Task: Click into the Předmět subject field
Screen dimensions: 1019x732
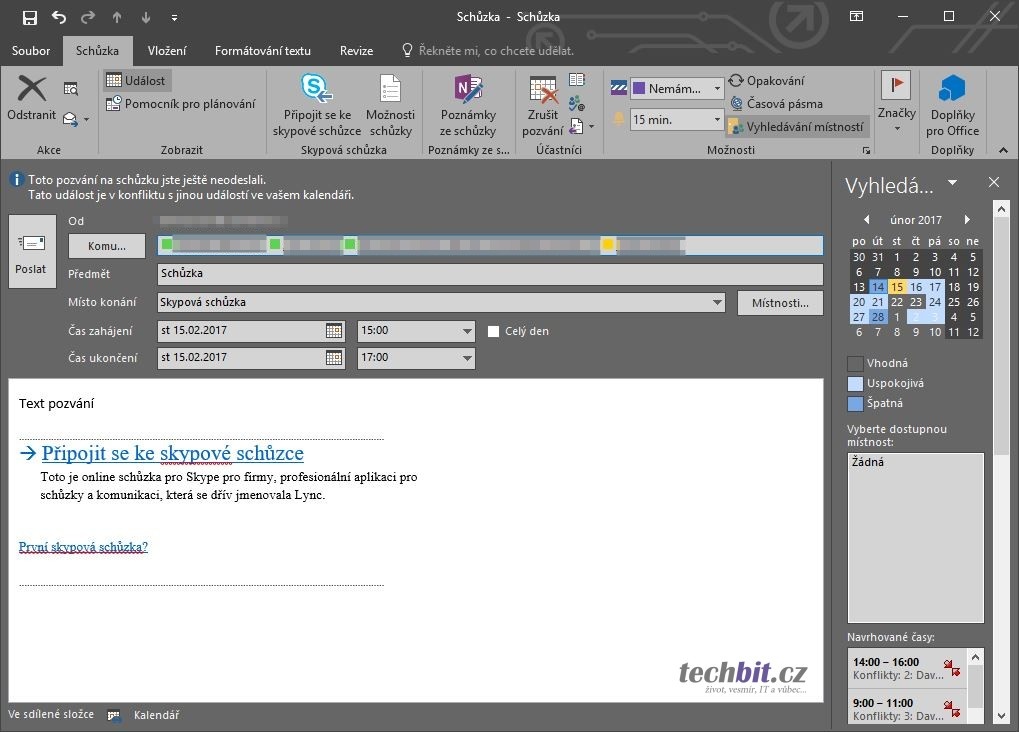Action: (x=490, y=274)
